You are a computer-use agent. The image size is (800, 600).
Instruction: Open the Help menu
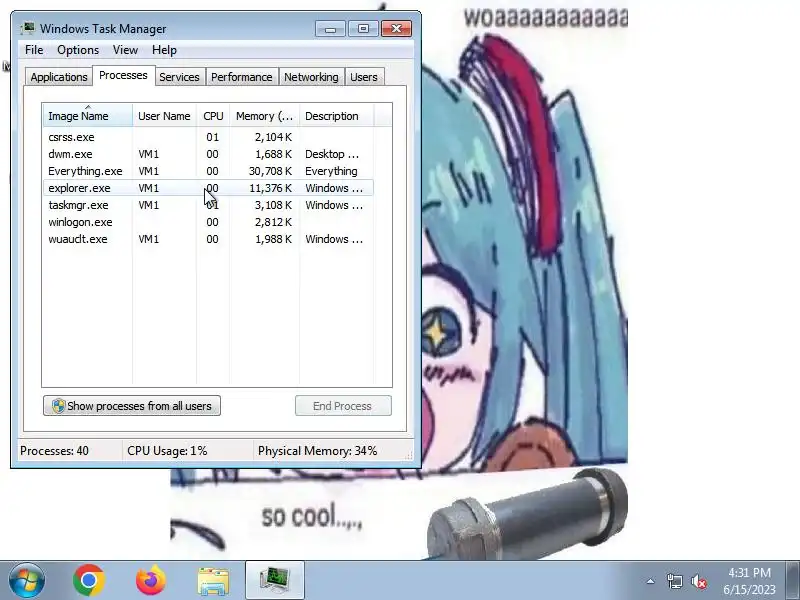(164, 50)
